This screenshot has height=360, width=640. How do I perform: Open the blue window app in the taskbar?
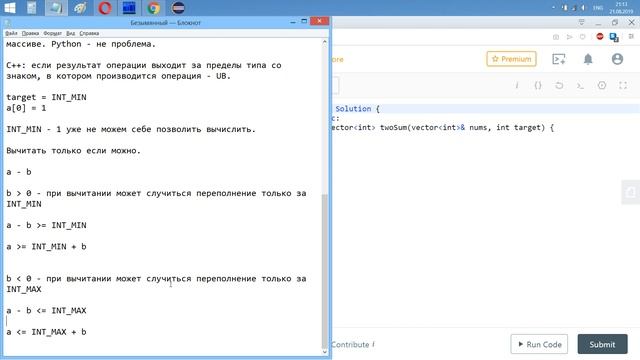click(129, 8)
